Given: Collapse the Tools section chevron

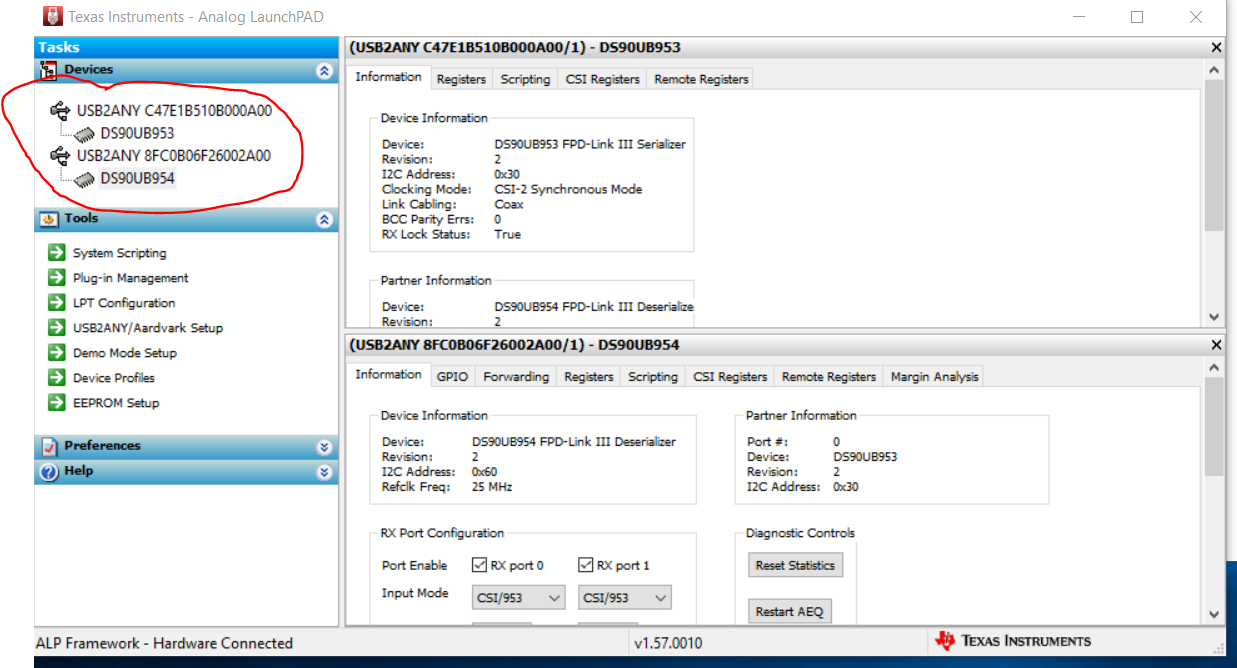Looking at the screenshot, I should point(324,220).
